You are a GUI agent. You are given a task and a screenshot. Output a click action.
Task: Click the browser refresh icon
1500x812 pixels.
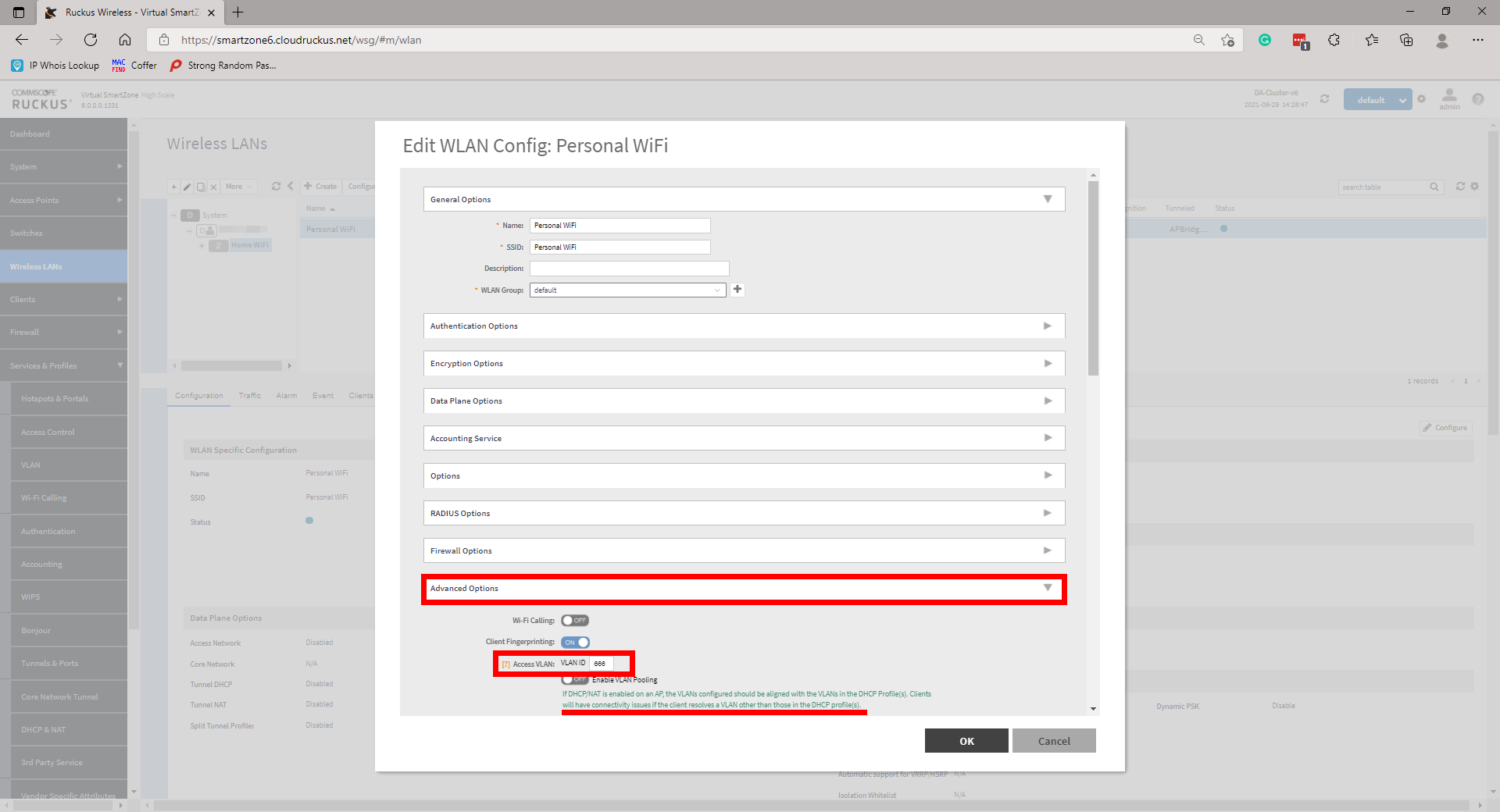[91, 40]
